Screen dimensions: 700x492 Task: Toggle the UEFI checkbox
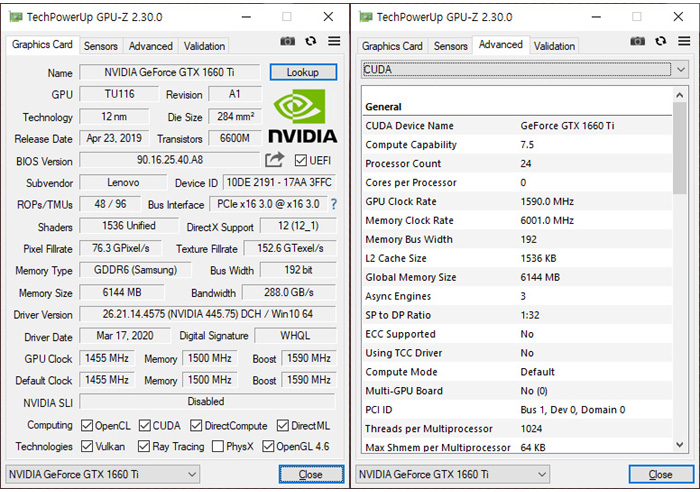(x=301, y=160)
